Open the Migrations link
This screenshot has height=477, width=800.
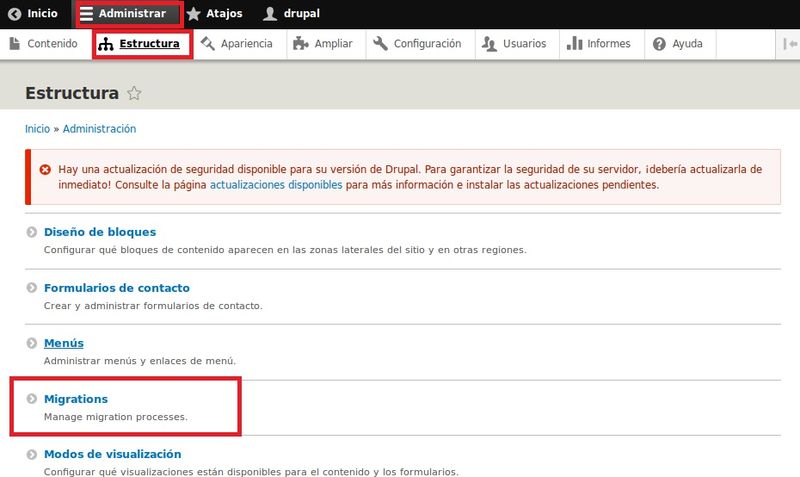76,398
